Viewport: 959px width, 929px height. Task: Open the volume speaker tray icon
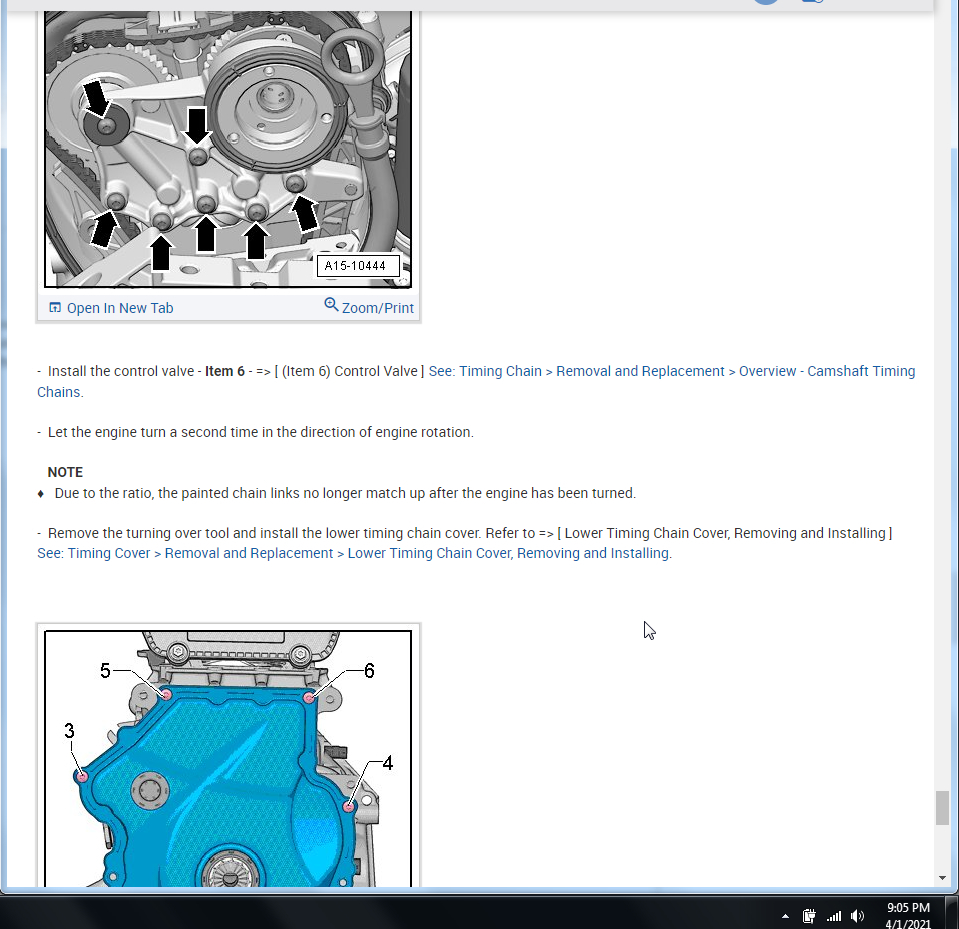[857, 916]
